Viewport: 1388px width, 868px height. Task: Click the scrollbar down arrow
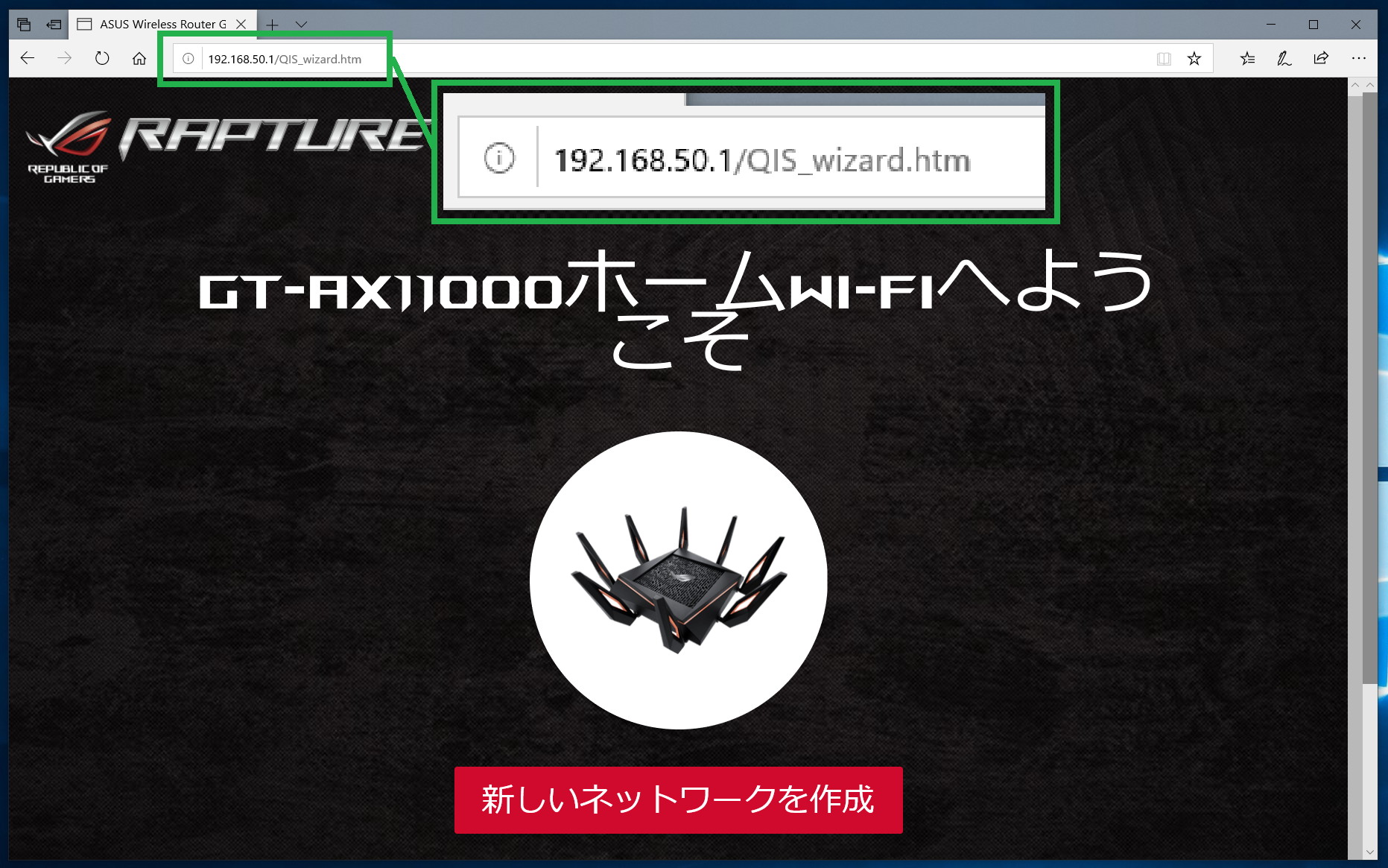[1369, 852]
